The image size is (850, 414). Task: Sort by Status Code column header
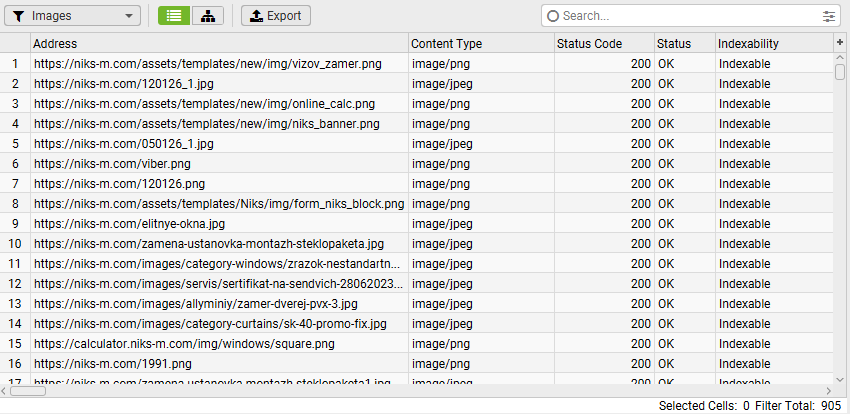tap(603, 44)
